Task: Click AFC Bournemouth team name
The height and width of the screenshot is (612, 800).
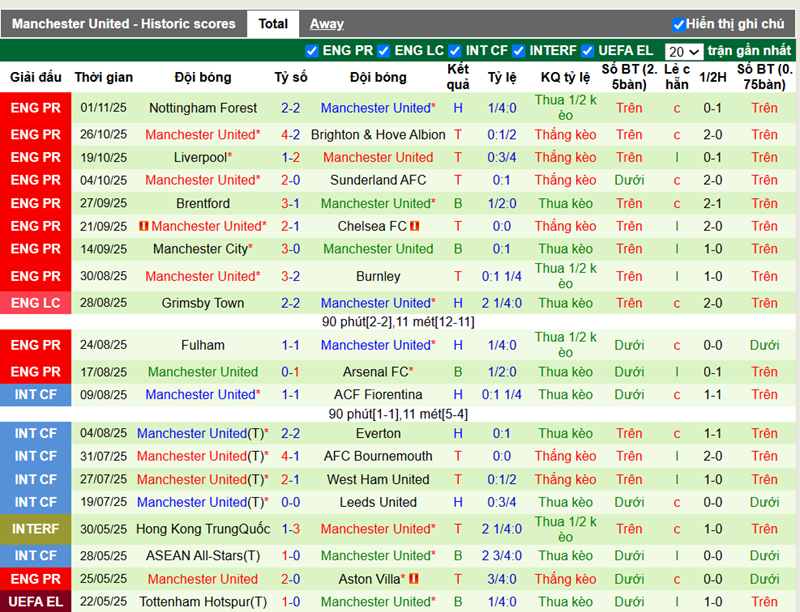Action: tap(378, 456)
